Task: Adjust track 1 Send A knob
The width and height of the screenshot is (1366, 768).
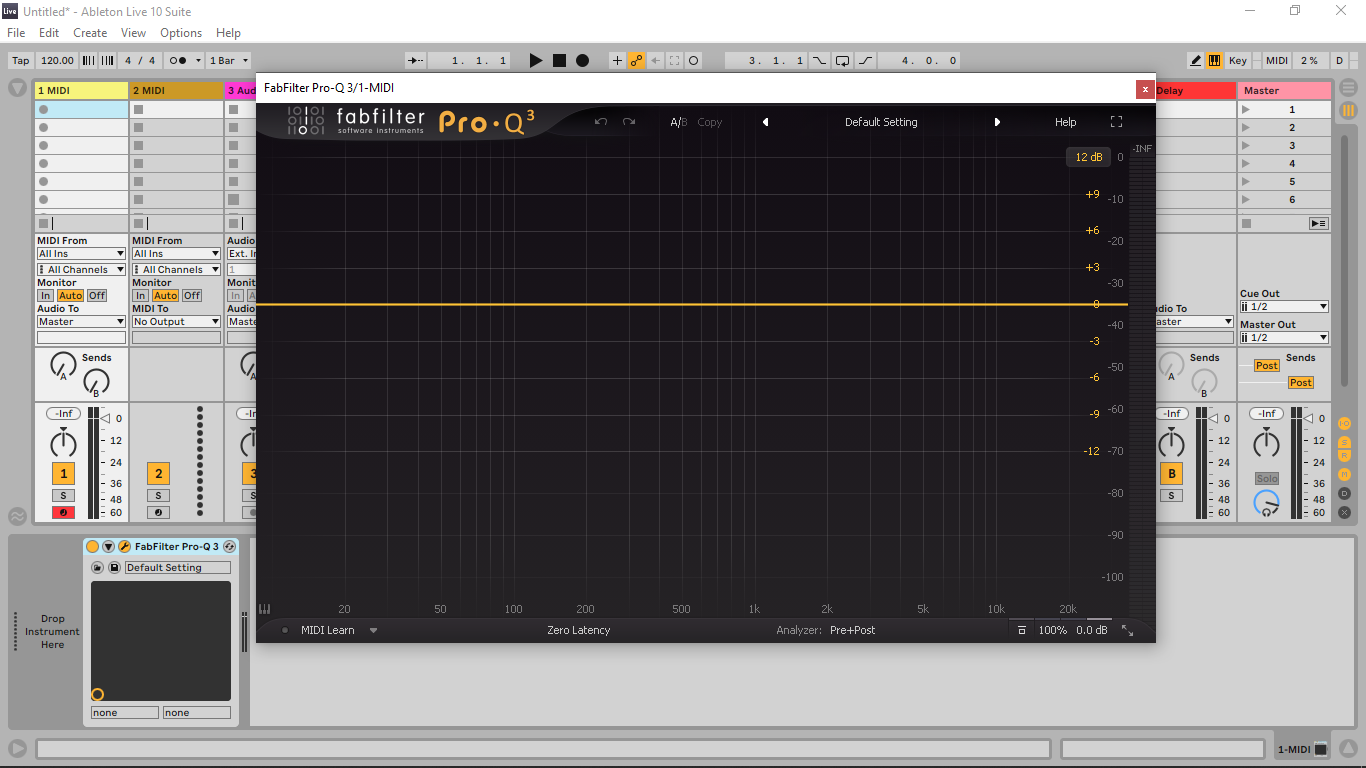Action: pos(63,365)
